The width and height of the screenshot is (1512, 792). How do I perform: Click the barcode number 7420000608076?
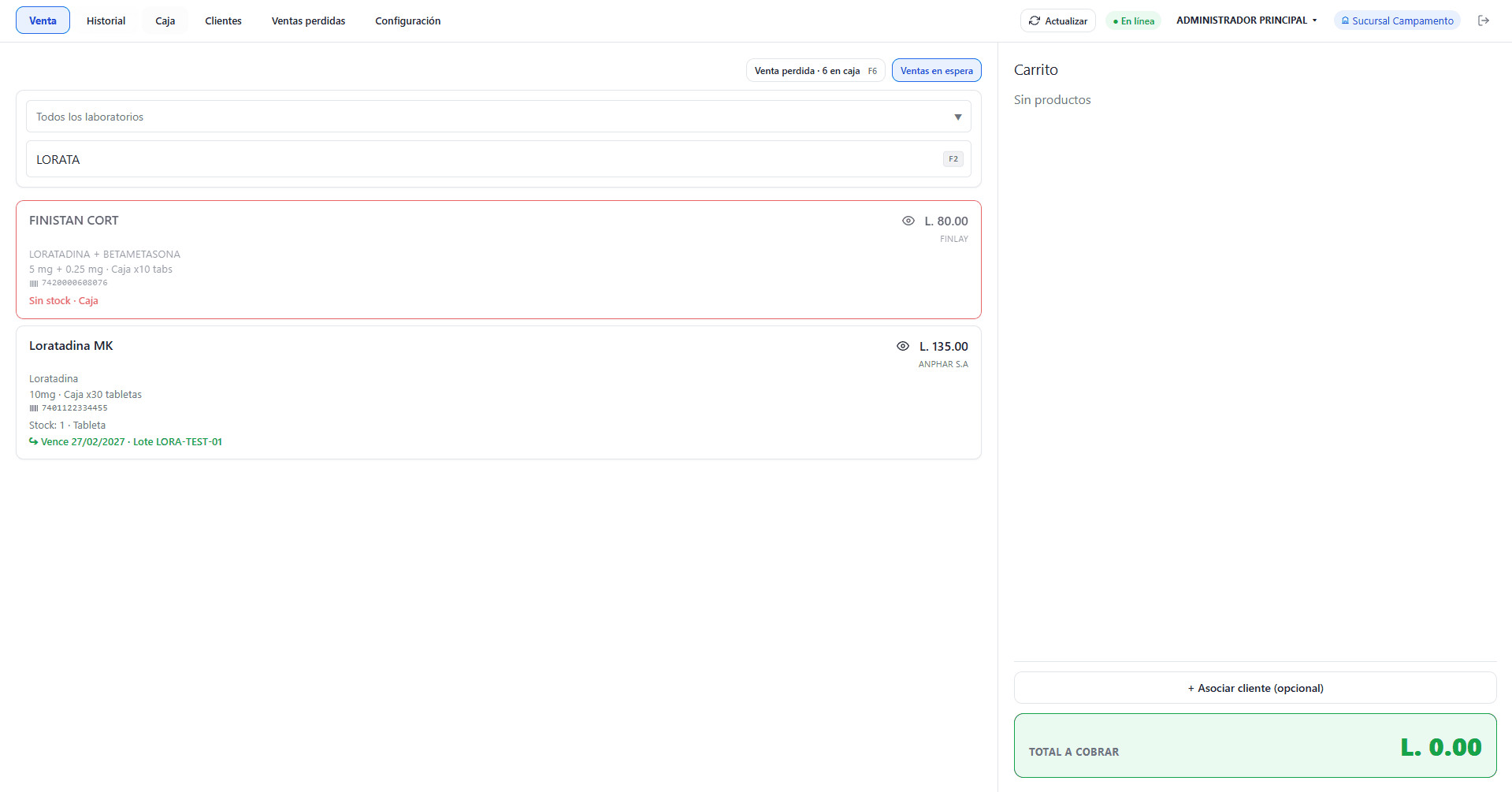click(75, 283)
